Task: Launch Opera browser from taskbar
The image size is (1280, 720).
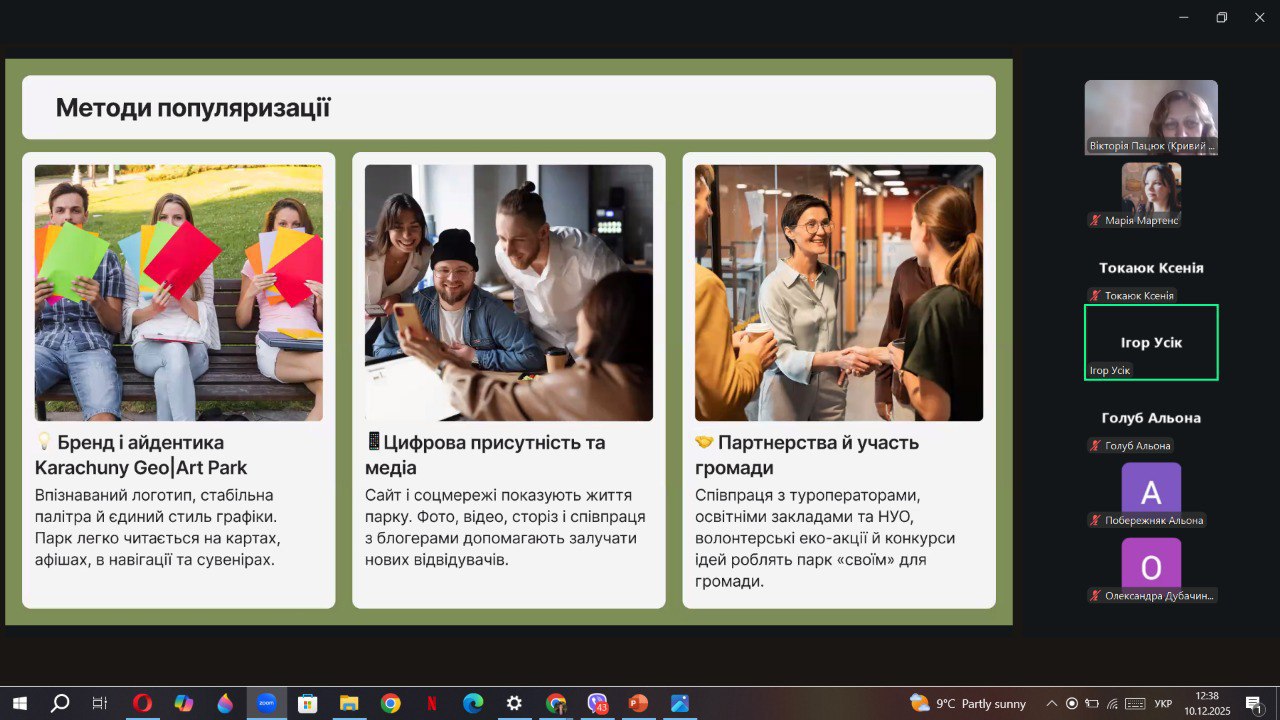Action: [x=142, y=703]
